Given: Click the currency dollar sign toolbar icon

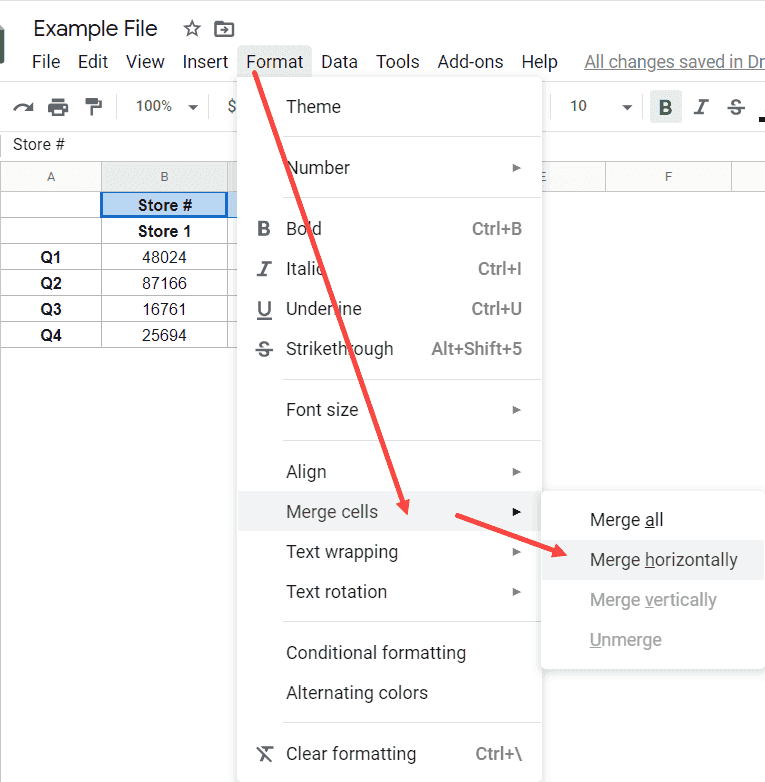Looking at the screenshot, I should click(x=232, y=107).
